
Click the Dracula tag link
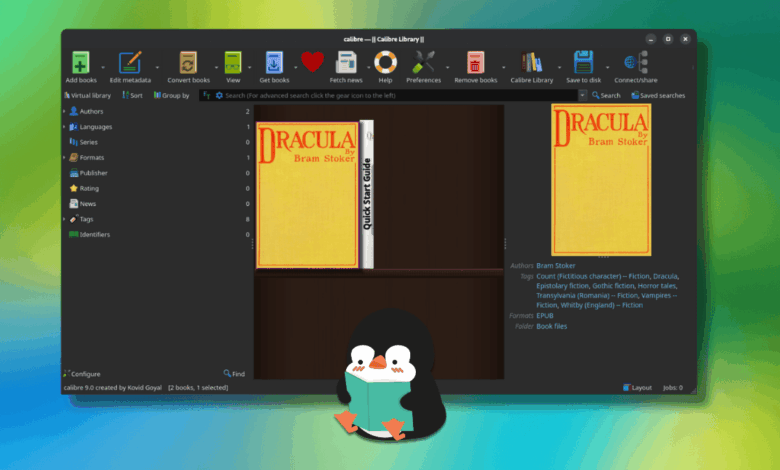[665, 277]
